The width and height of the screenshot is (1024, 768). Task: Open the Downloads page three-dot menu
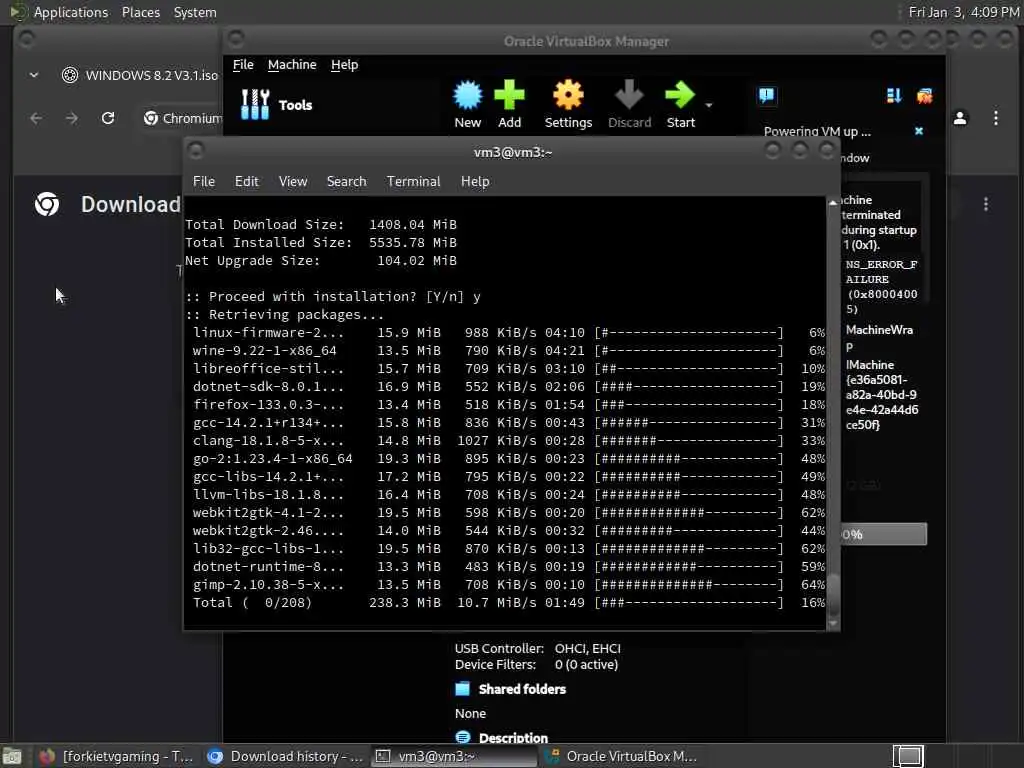pyautogui.click(x=986, y=204)
